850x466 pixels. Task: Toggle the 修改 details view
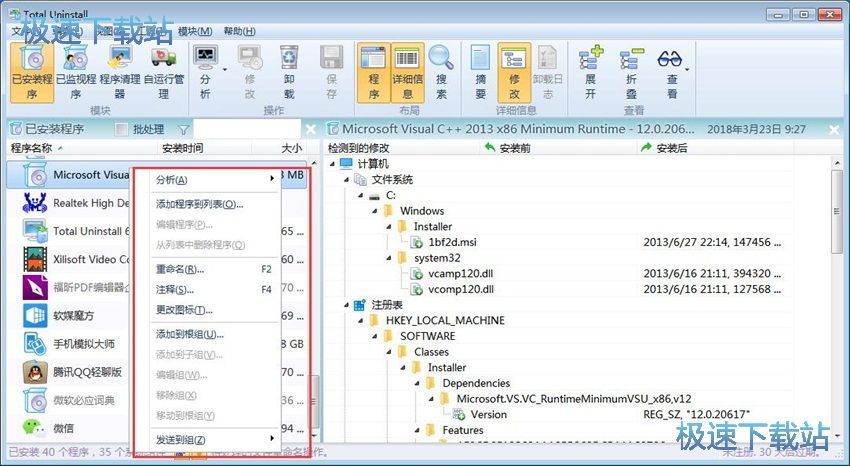[514, 73]
